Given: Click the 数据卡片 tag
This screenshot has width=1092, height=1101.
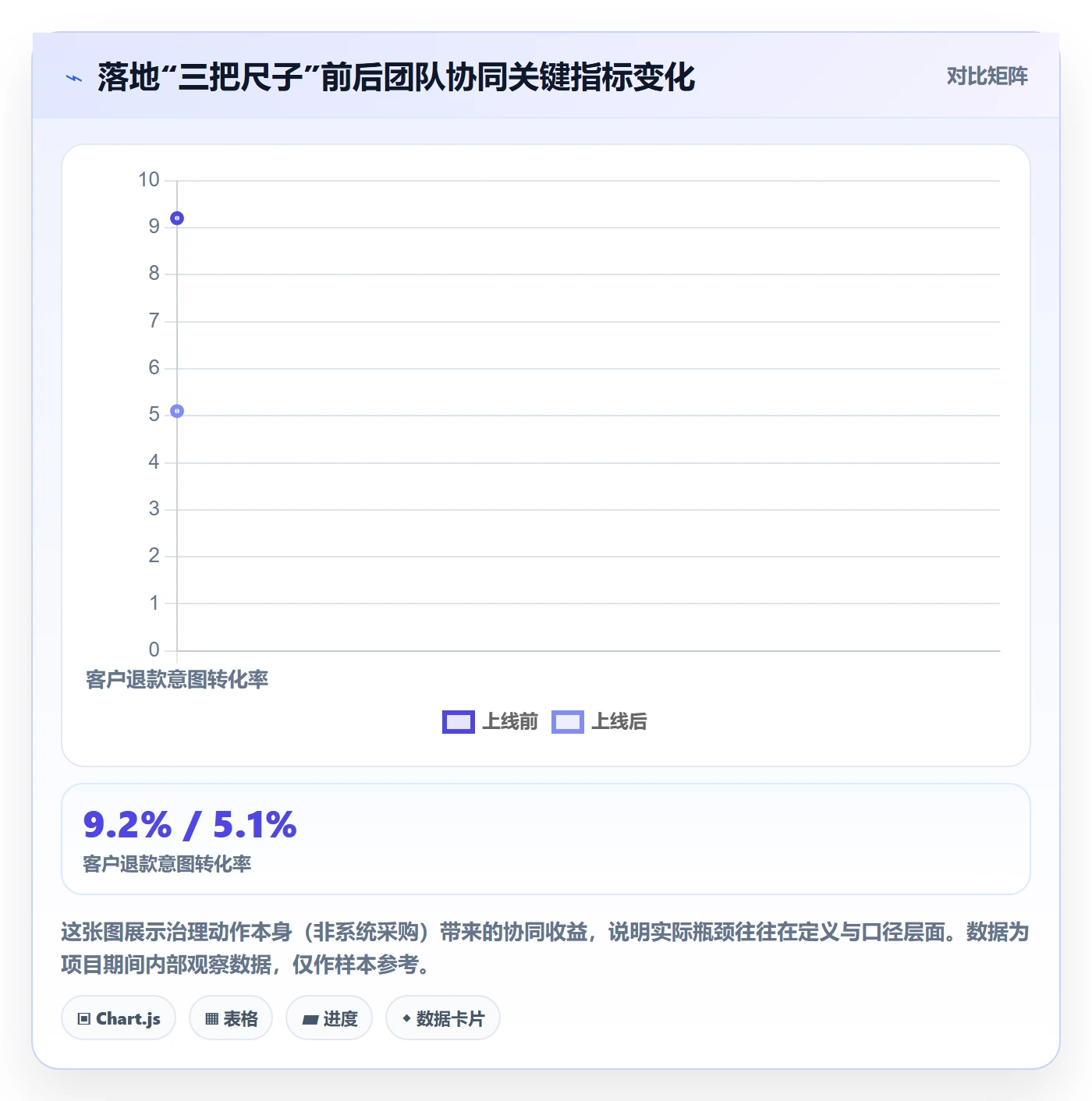Looking at the screenshot, I should point(443,1018).
